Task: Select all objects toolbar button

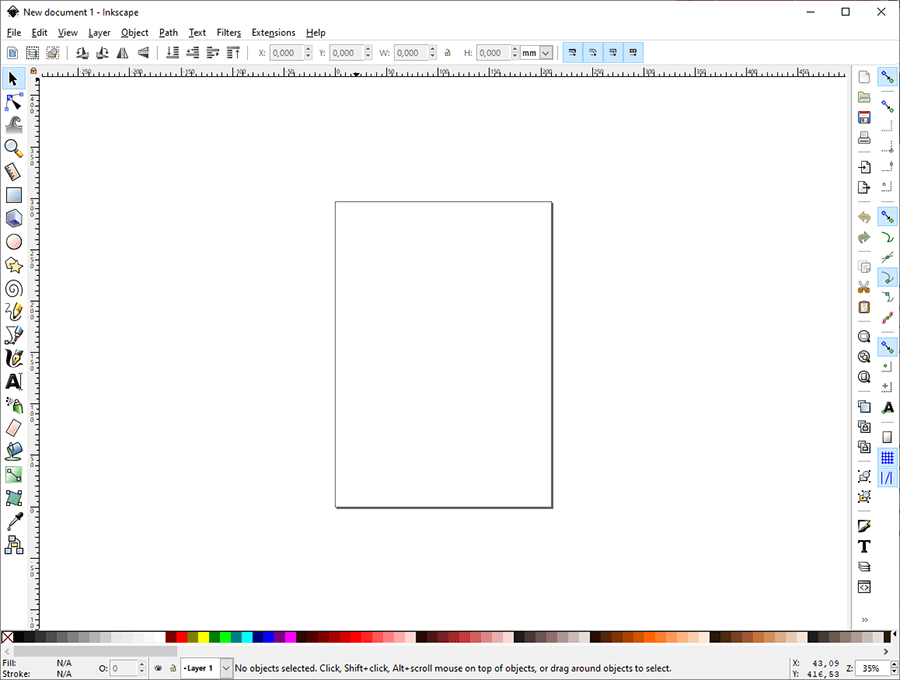Action: point(12,53)
